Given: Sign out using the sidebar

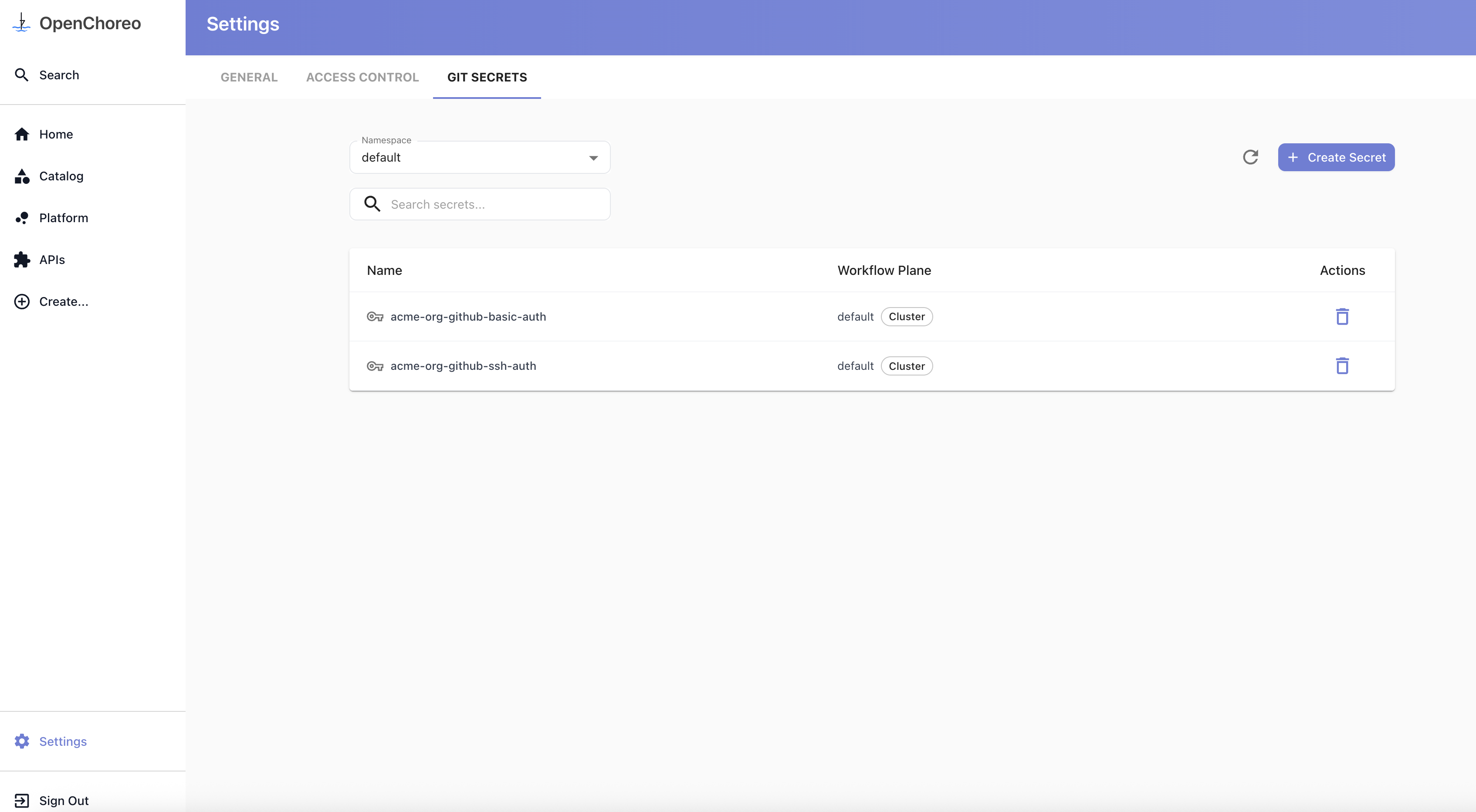Looking at the screenshot, I should [x=63, y=801].
